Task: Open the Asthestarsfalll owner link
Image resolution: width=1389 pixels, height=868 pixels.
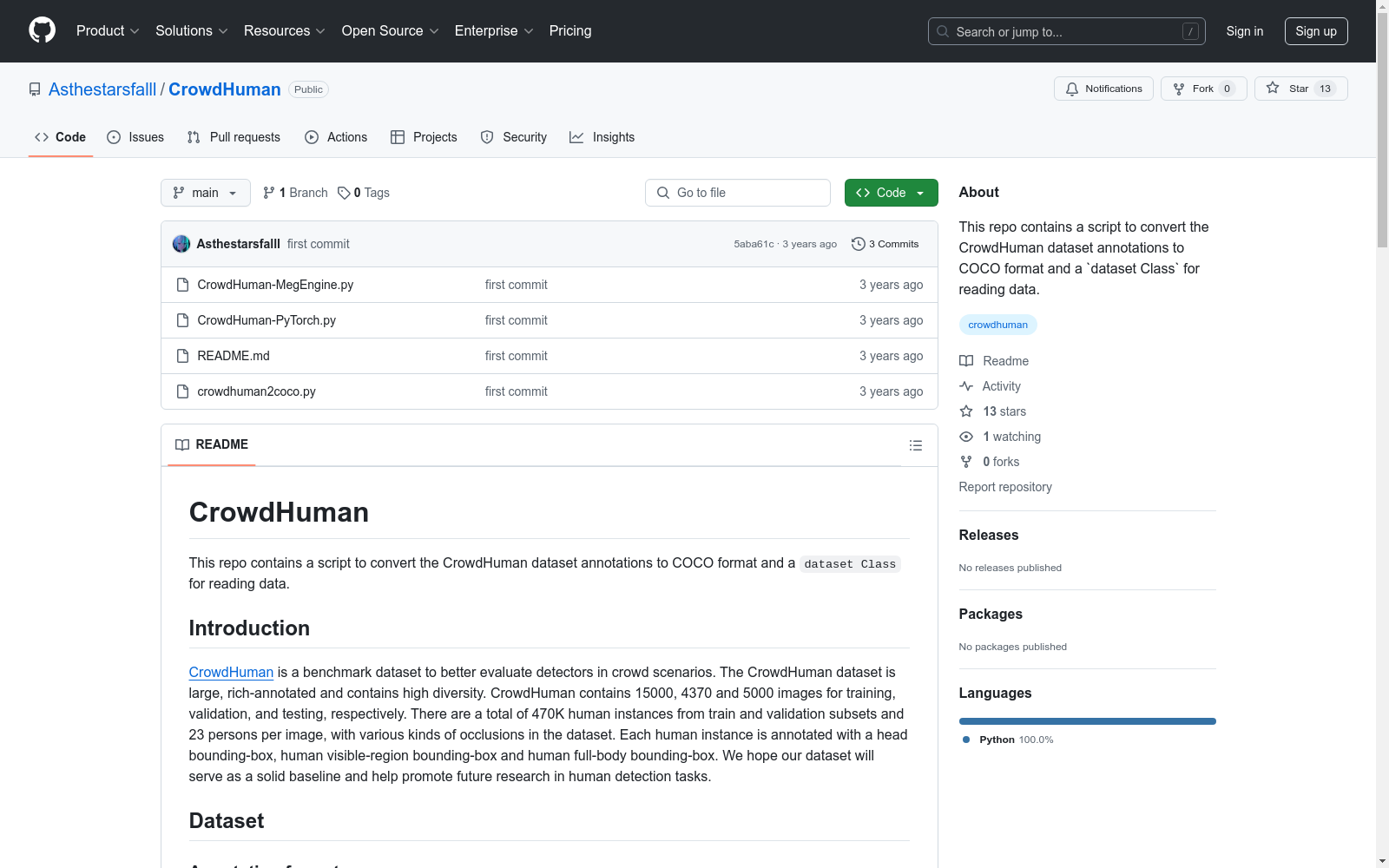Action: pos(102,89)
